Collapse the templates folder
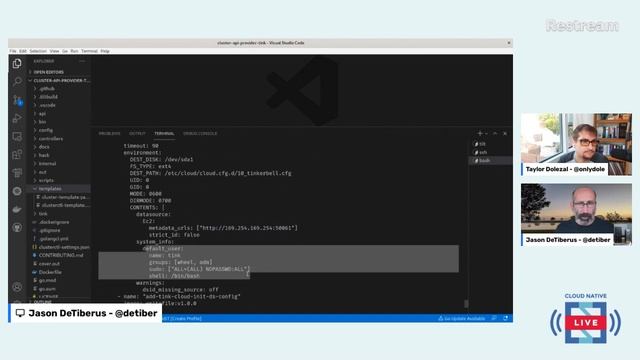The height and width of the screenshot is (360, 640). pyautogui.click(x=59, y=189)
